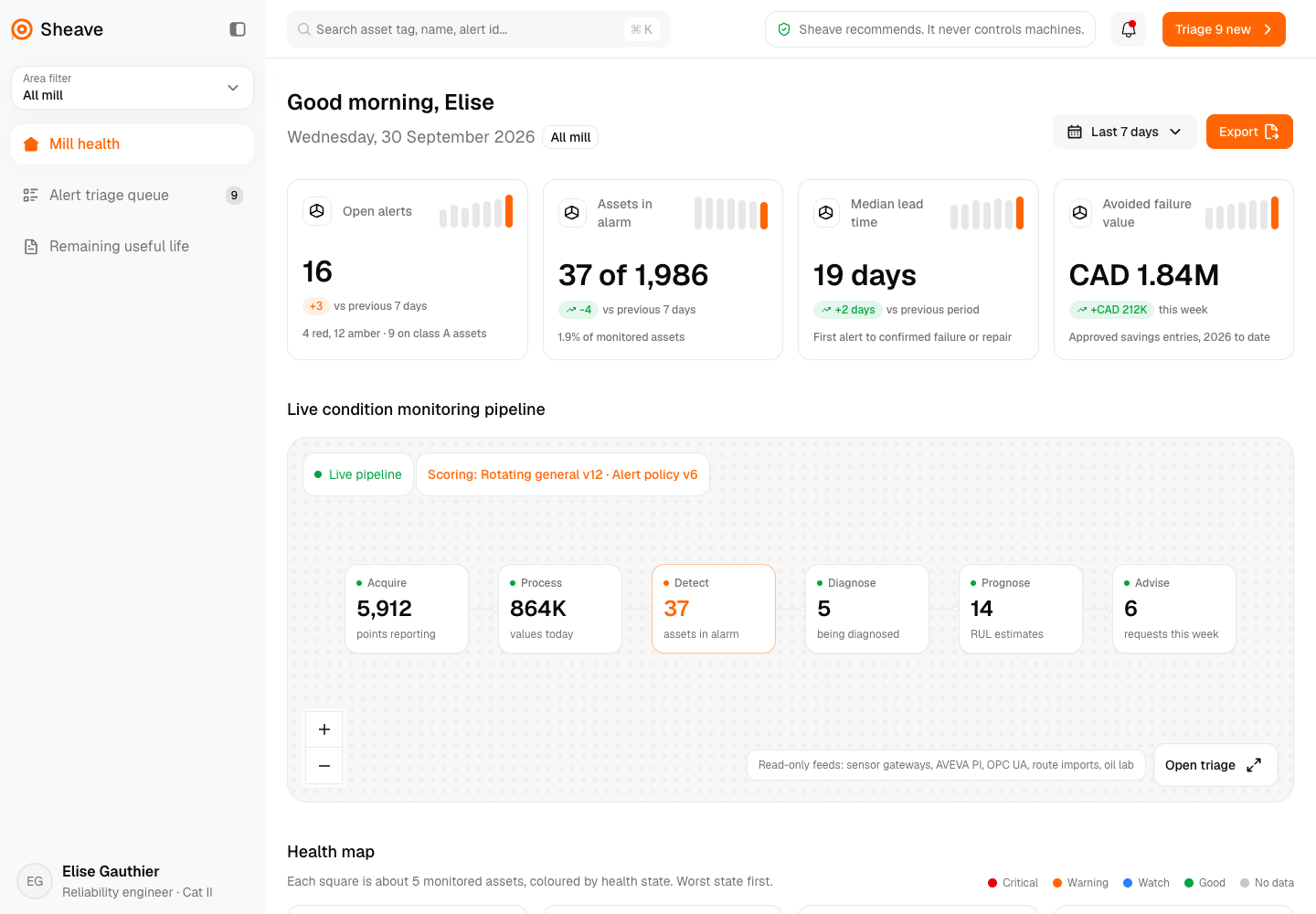Screen dimensions: 1316x914
Task: Click the Read-only feeds note
Action: [x=946, y=765]
